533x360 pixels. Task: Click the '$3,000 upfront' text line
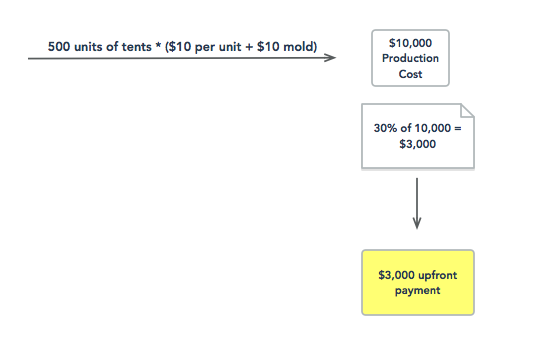pos(418,275)
